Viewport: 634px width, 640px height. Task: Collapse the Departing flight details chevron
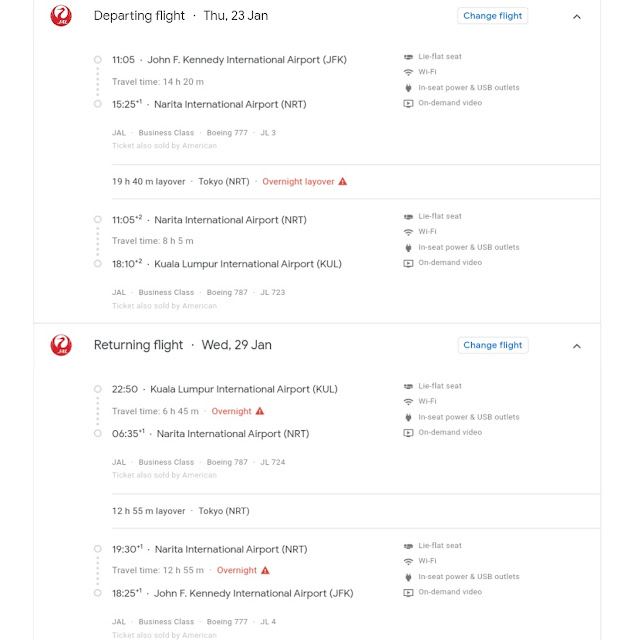point(576,17)
